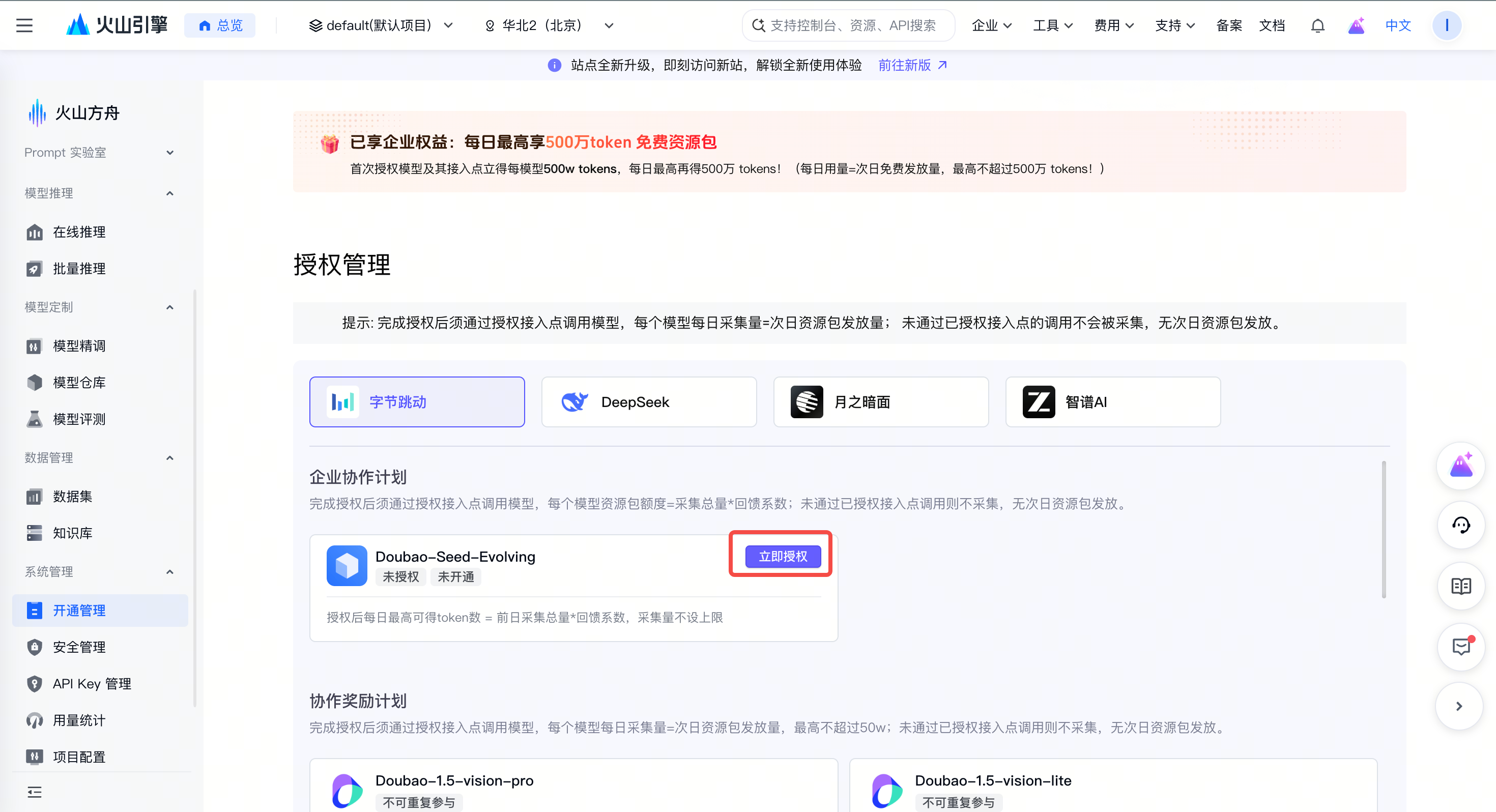The width and height of the screenshot is (1496, 812).
Task: Select the DeepSeek provider tab
Action: point(649,402)
